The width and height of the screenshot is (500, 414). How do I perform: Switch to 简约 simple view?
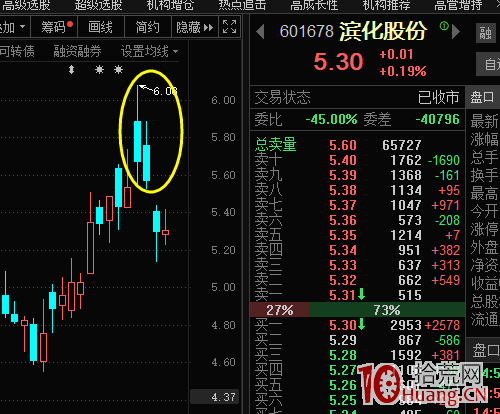click(x=148, y=27)
